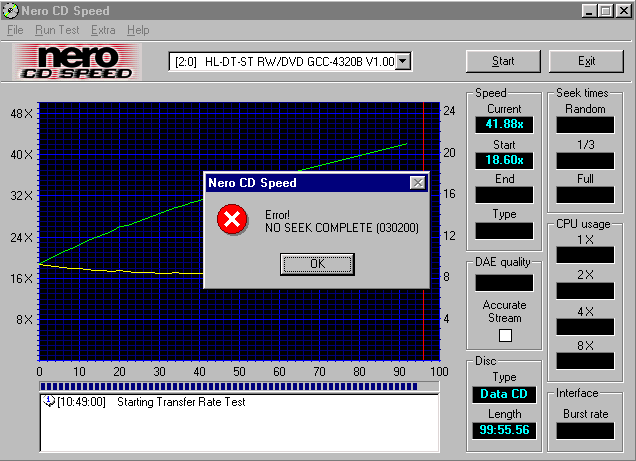
Task: Click the disc length 99:55.56
Action: tap(504, 430)
